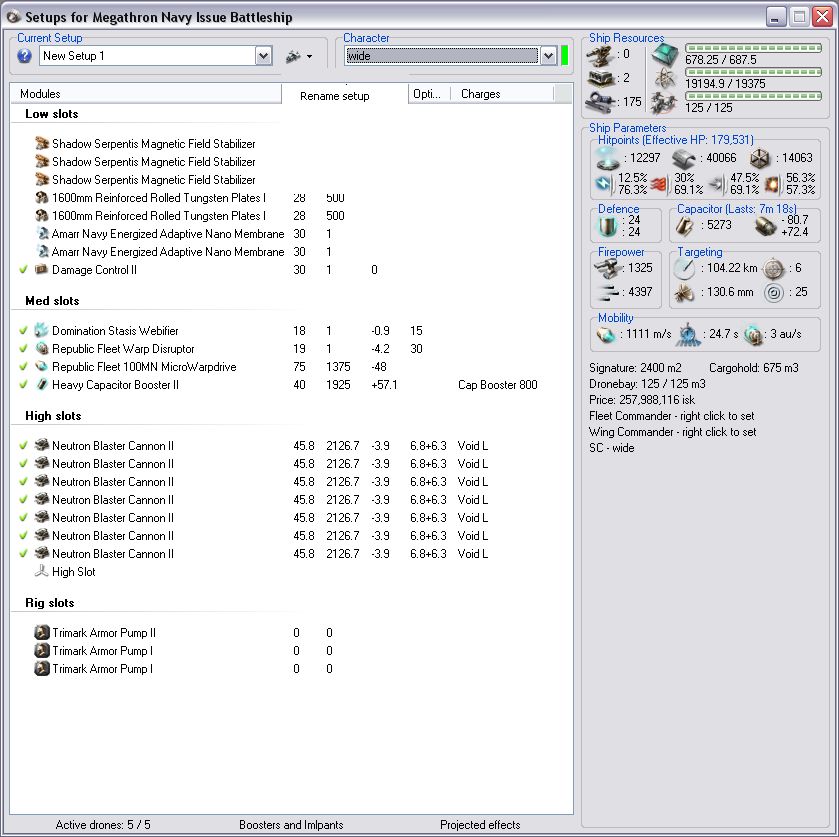
Task: Click the New Setup 1 name field
Action: pos(147,56)
